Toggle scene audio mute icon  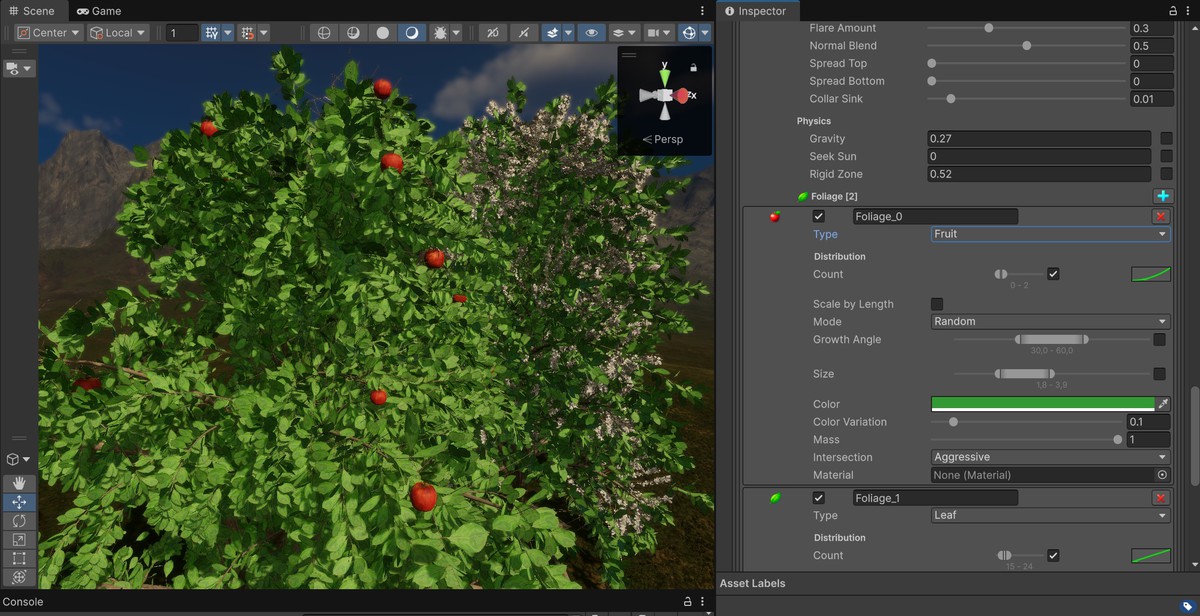524,32
